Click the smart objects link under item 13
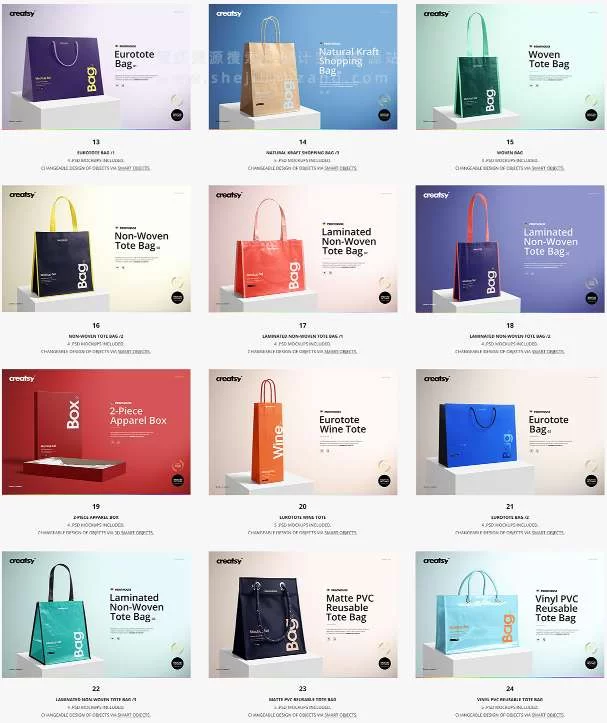607x723 pixels. [x=134, y=168]
